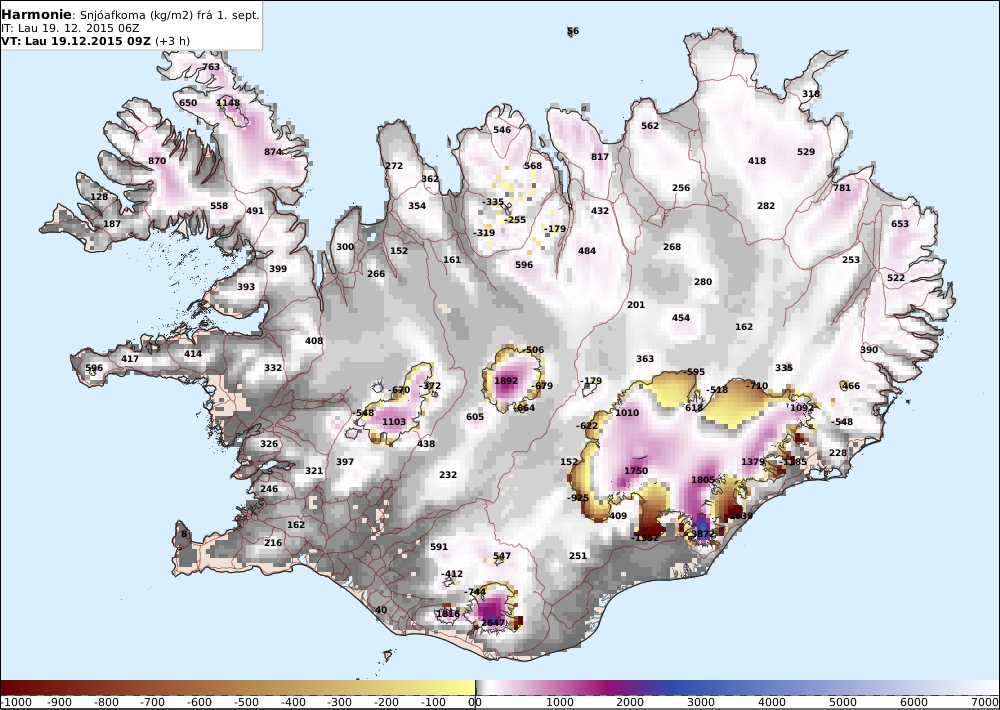This screenshot has height=710, width=1000.
Task: Select the value 2647 on the southern glacier
Action: point(492,623)
